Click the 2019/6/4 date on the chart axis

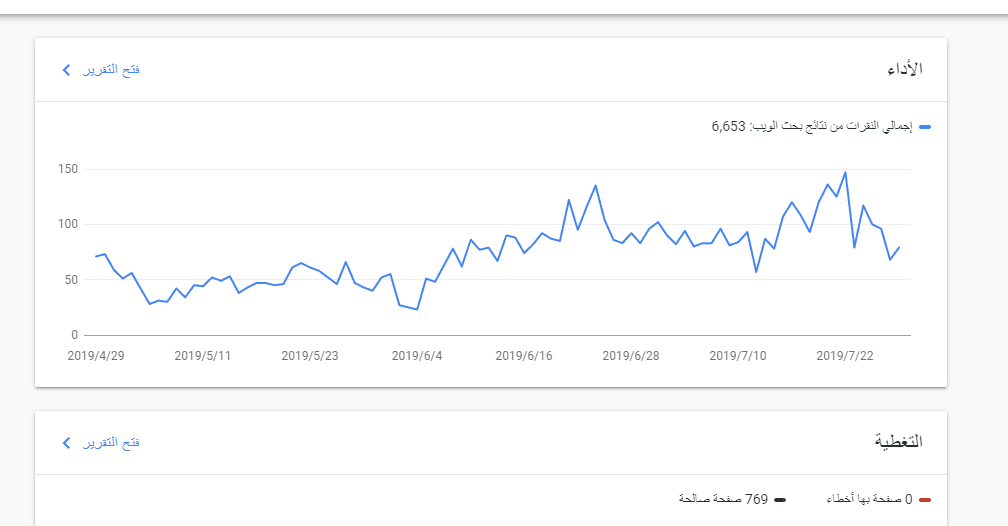[417, 355]
